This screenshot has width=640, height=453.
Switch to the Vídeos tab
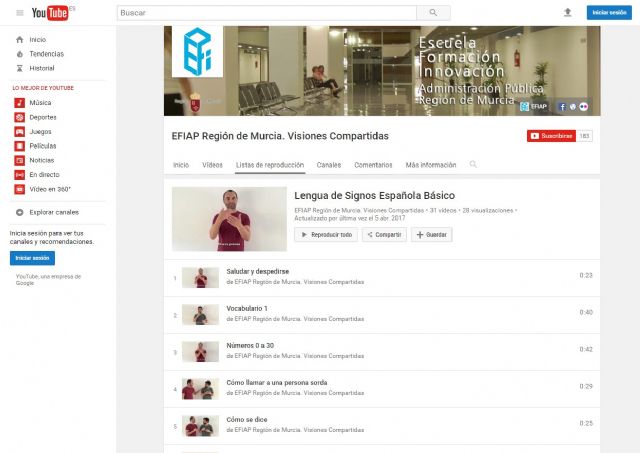click(x=212, y=164)
